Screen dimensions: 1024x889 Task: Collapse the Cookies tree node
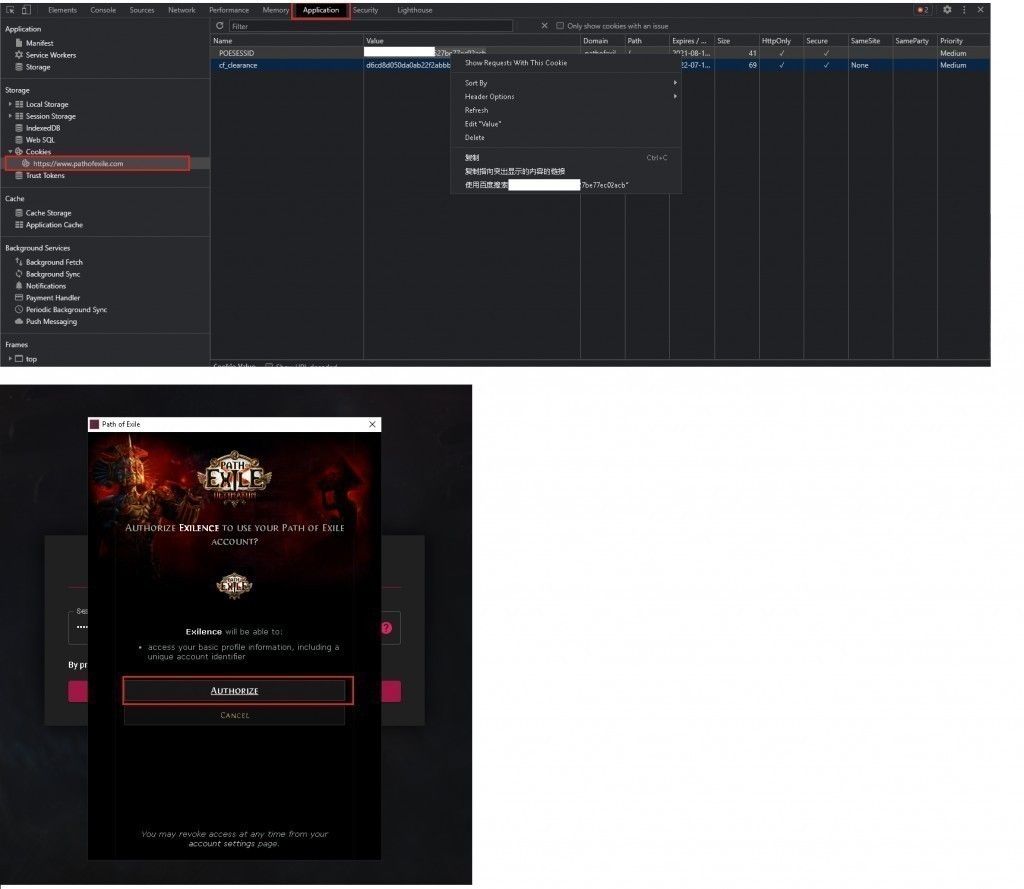point(10,152)
